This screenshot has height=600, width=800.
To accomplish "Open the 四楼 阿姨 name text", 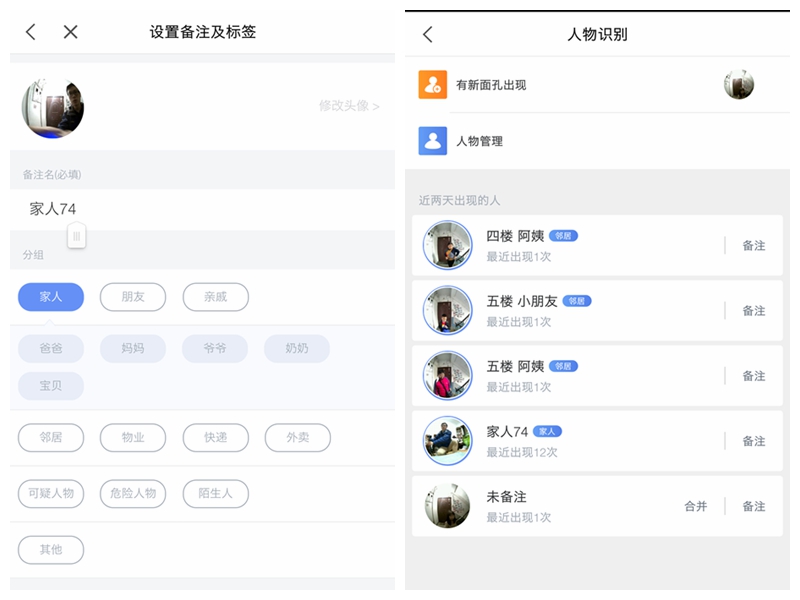I will coord(515,236).
